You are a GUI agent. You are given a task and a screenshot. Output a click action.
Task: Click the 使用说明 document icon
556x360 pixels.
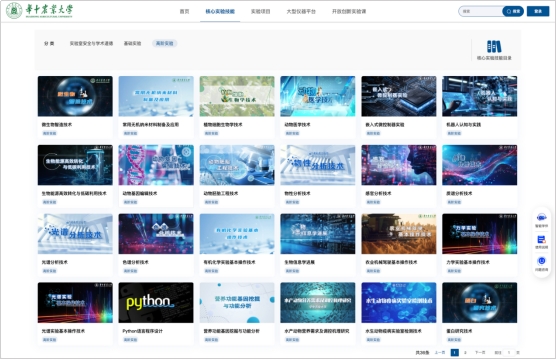541,239
